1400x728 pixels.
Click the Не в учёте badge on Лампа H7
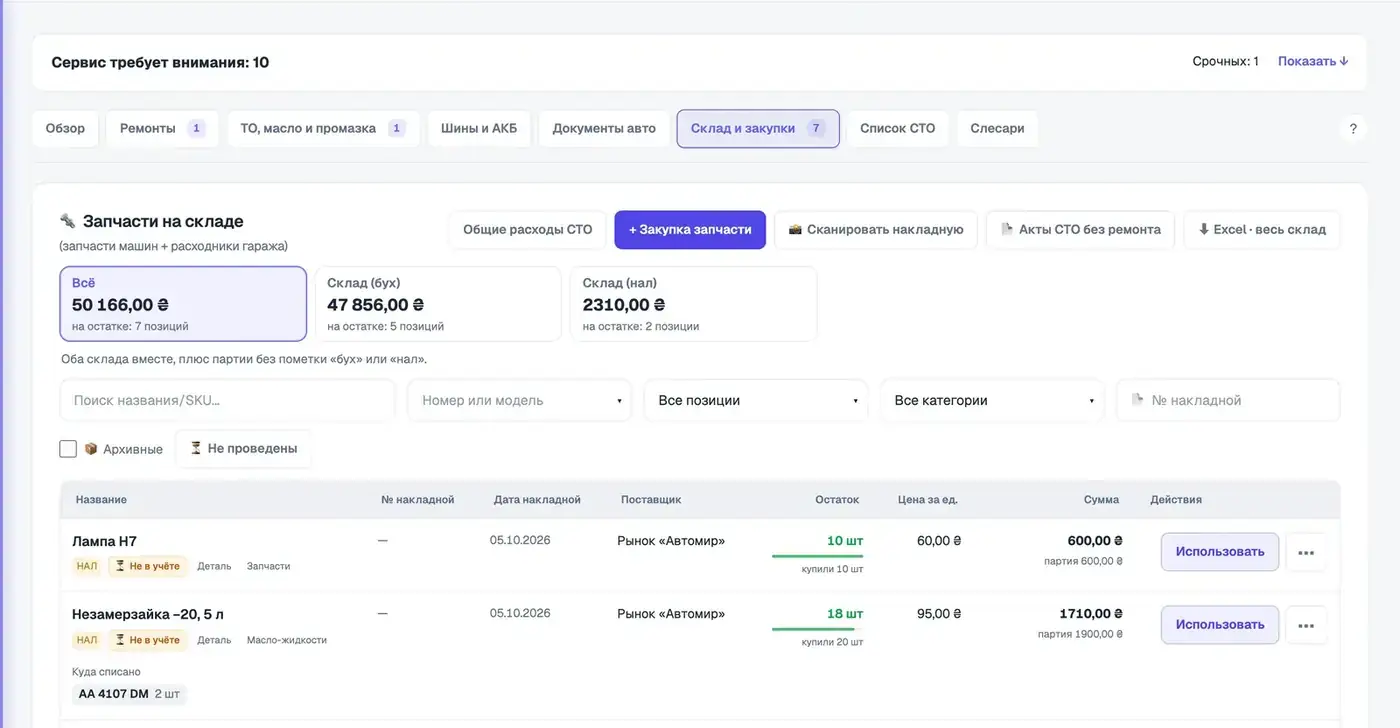146,566
